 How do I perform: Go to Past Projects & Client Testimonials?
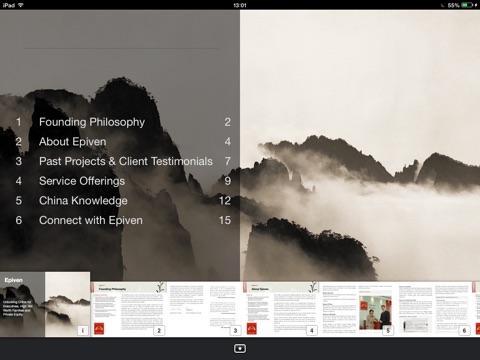(x=126, y=161)
